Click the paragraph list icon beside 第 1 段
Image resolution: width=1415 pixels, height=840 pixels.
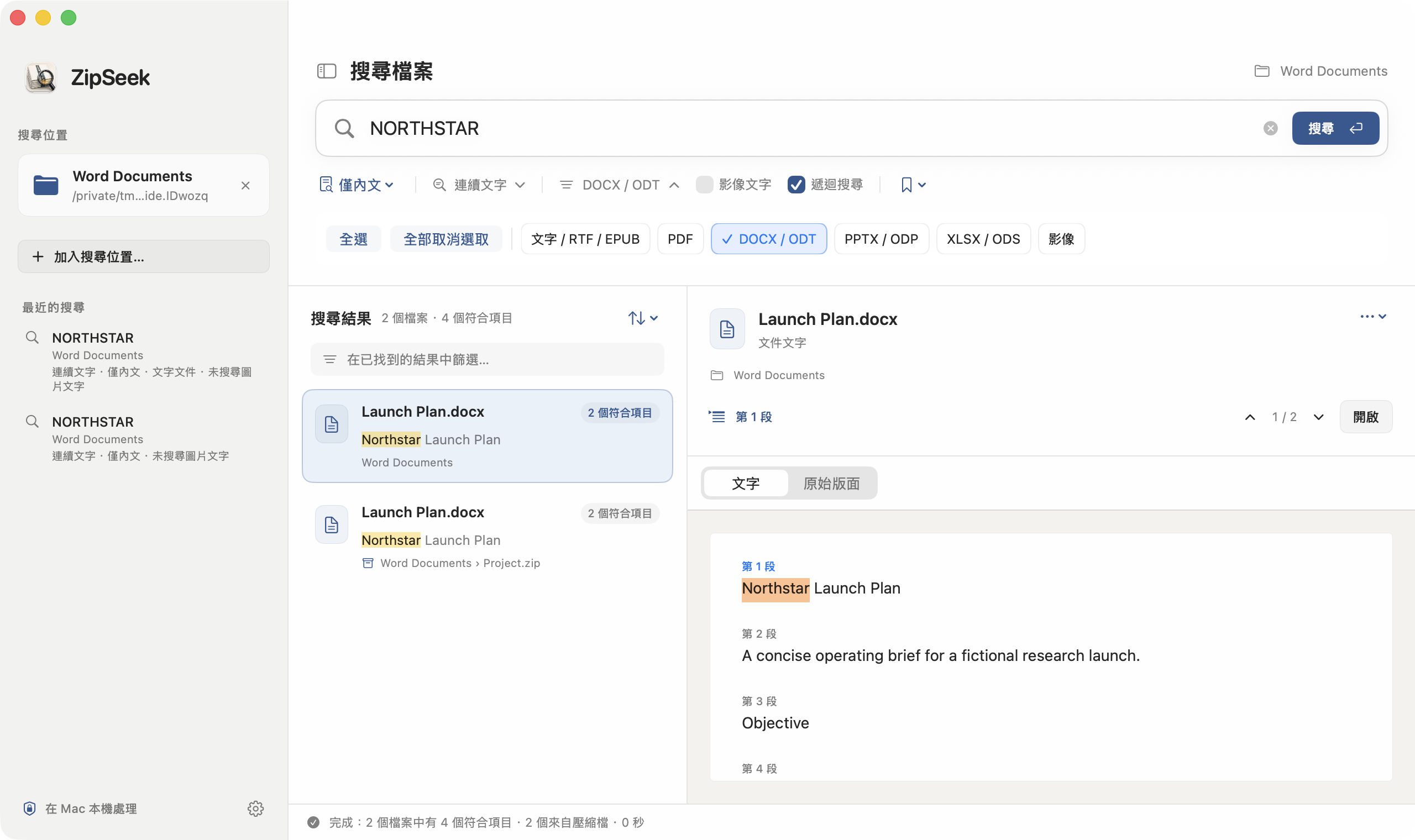point(716,417)
